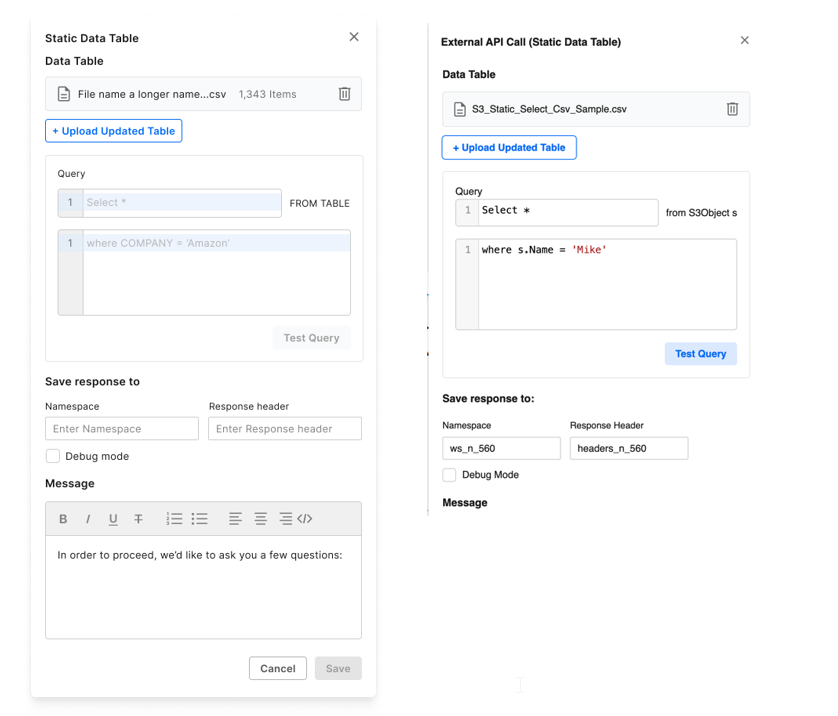
Task: Open code view in the Message editor
Action: tap(305, 519)
